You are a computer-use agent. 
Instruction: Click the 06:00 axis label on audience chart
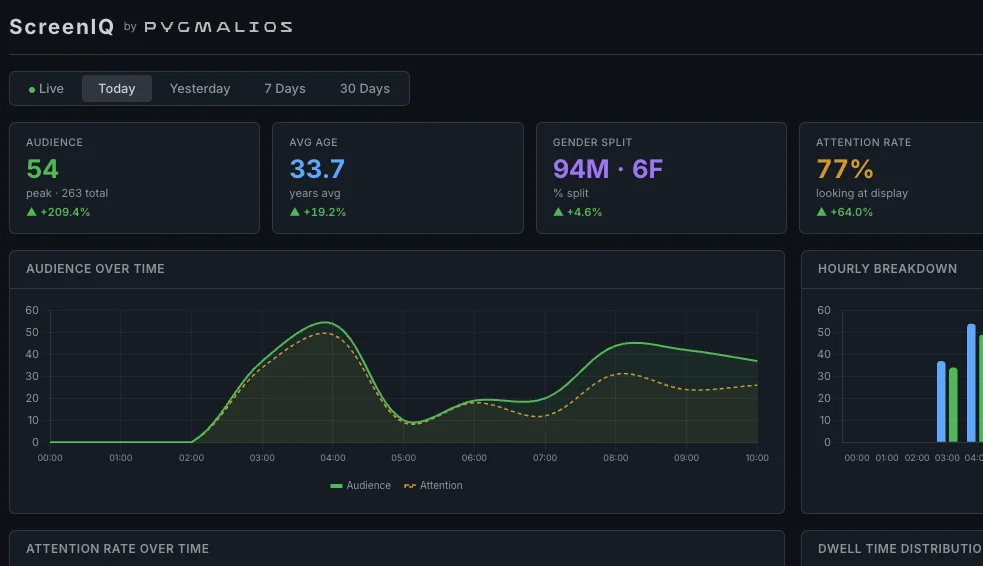(474, 458)
